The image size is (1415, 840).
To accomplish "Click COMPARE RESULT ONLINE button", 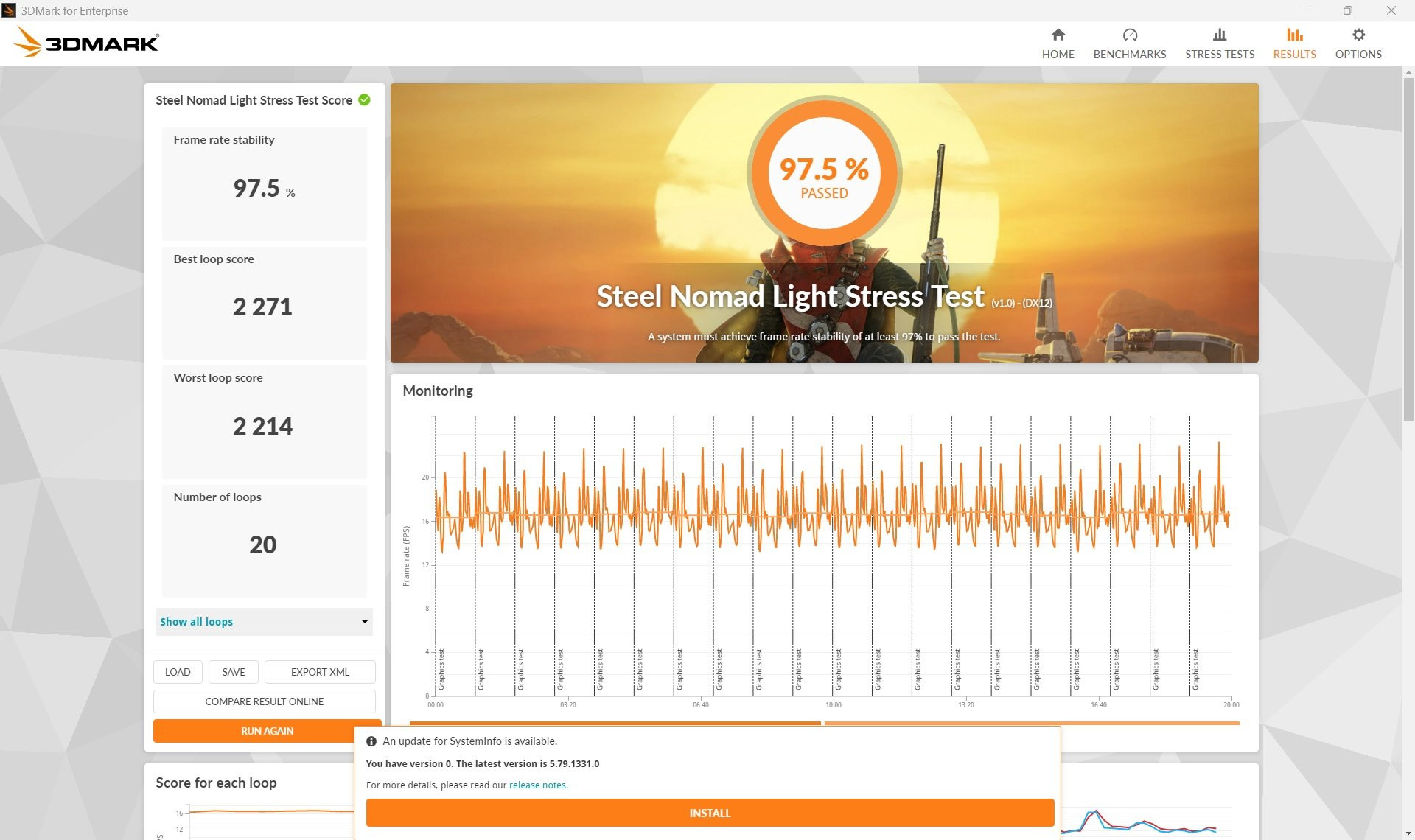I will pyautogui.click(x=264, y=701).
